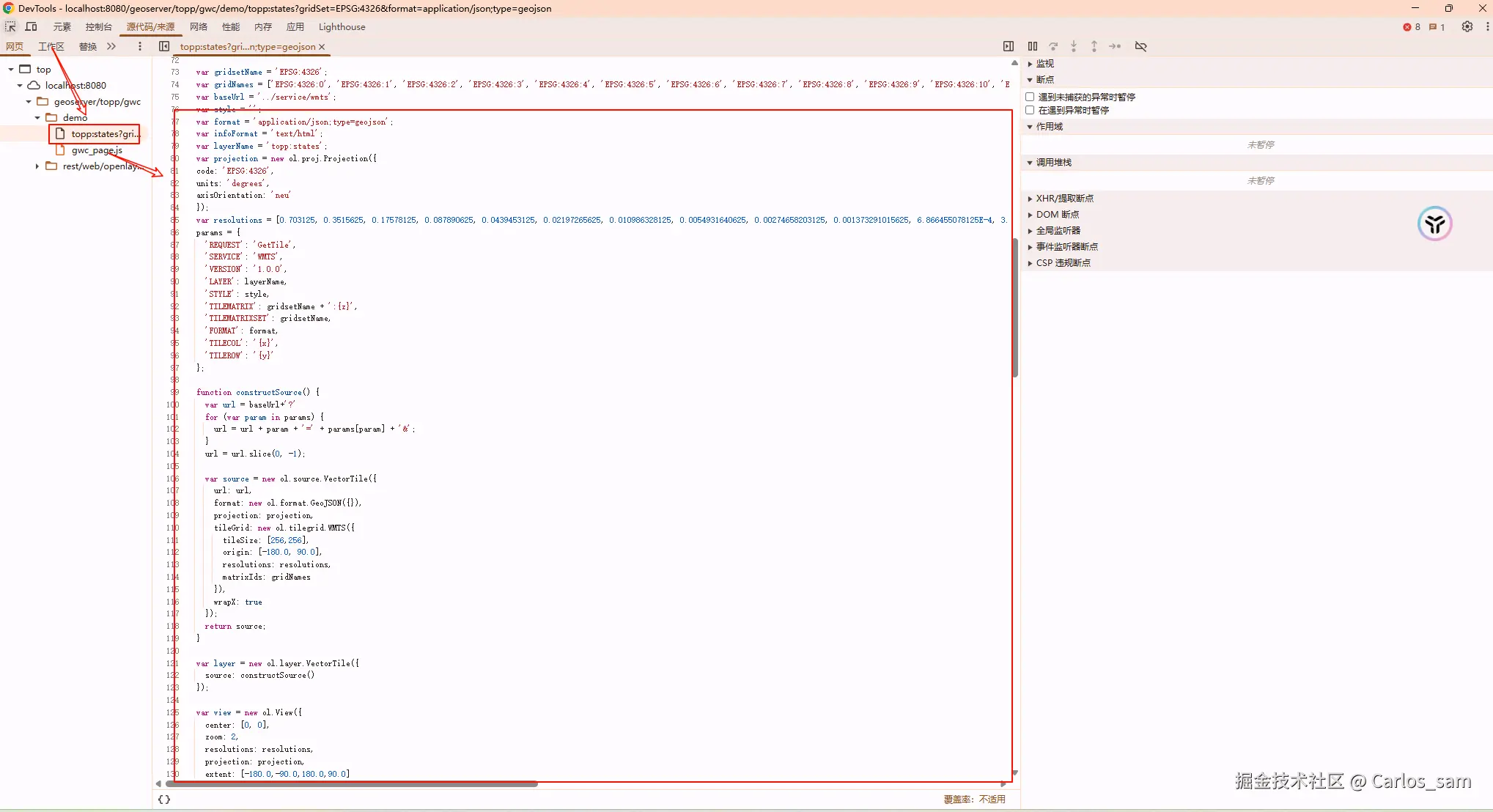The height and width of the screenshot is (812, 1493).
Task: Click pretty print braces icon
Action: (164, 800)
